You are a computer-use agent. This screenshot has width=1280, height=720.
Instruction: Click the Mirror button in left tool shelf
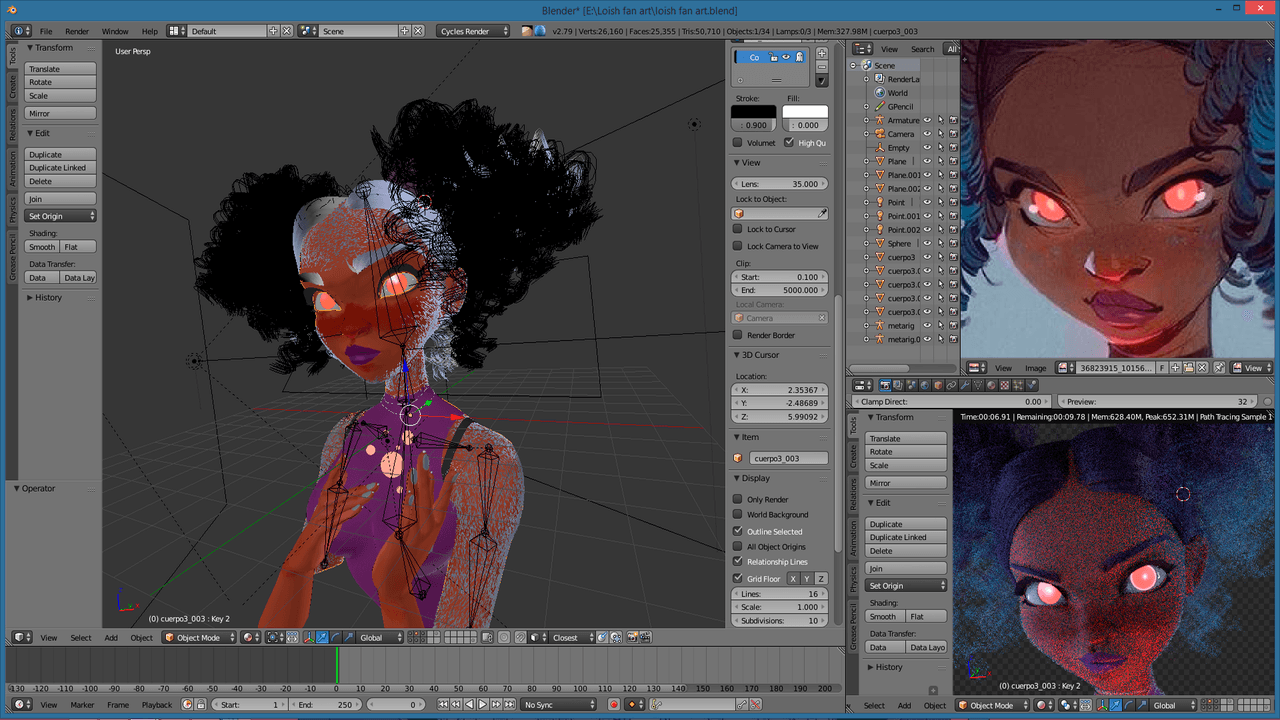61,113
